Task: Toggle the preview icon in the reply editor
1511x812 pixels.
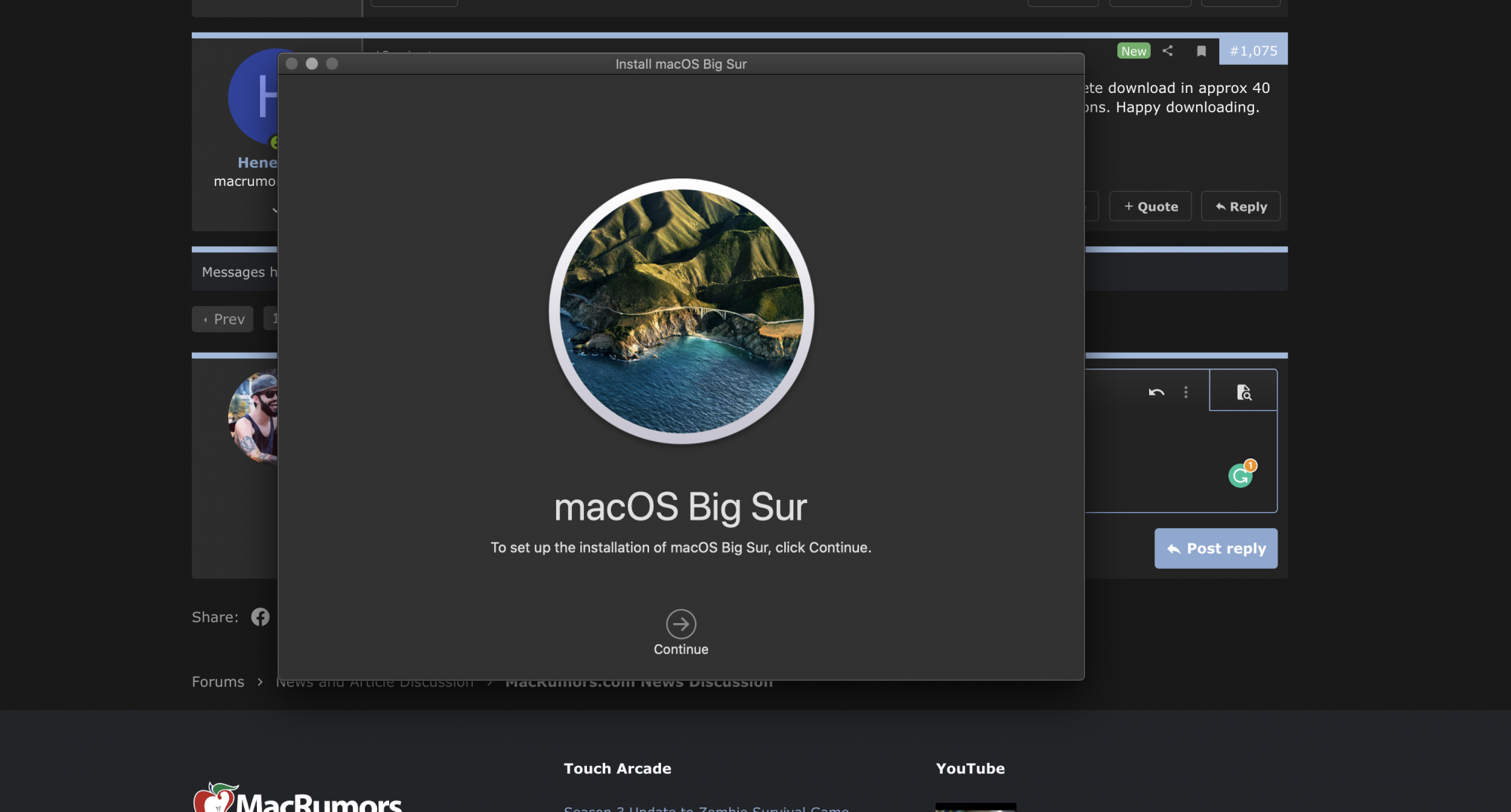Action: 1244,392
